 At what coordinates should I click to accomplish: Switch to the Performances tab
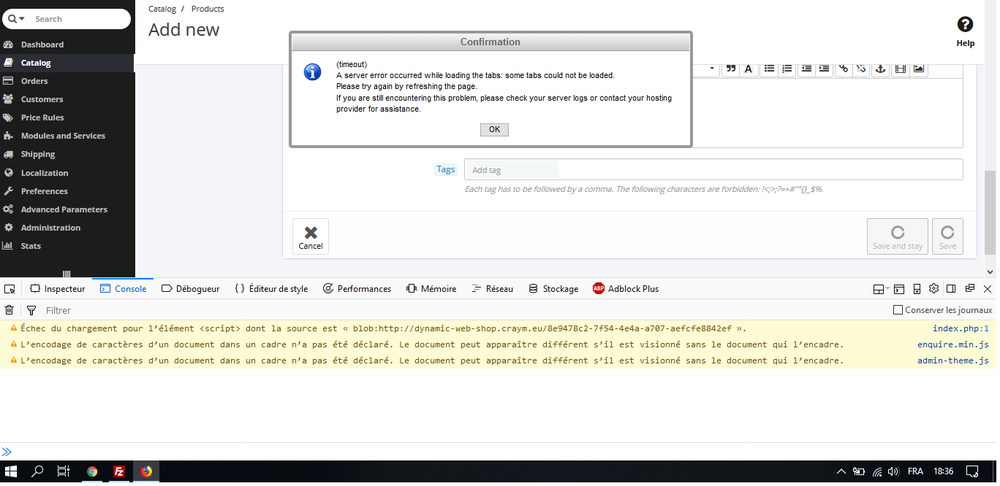(x=357, y=289)
